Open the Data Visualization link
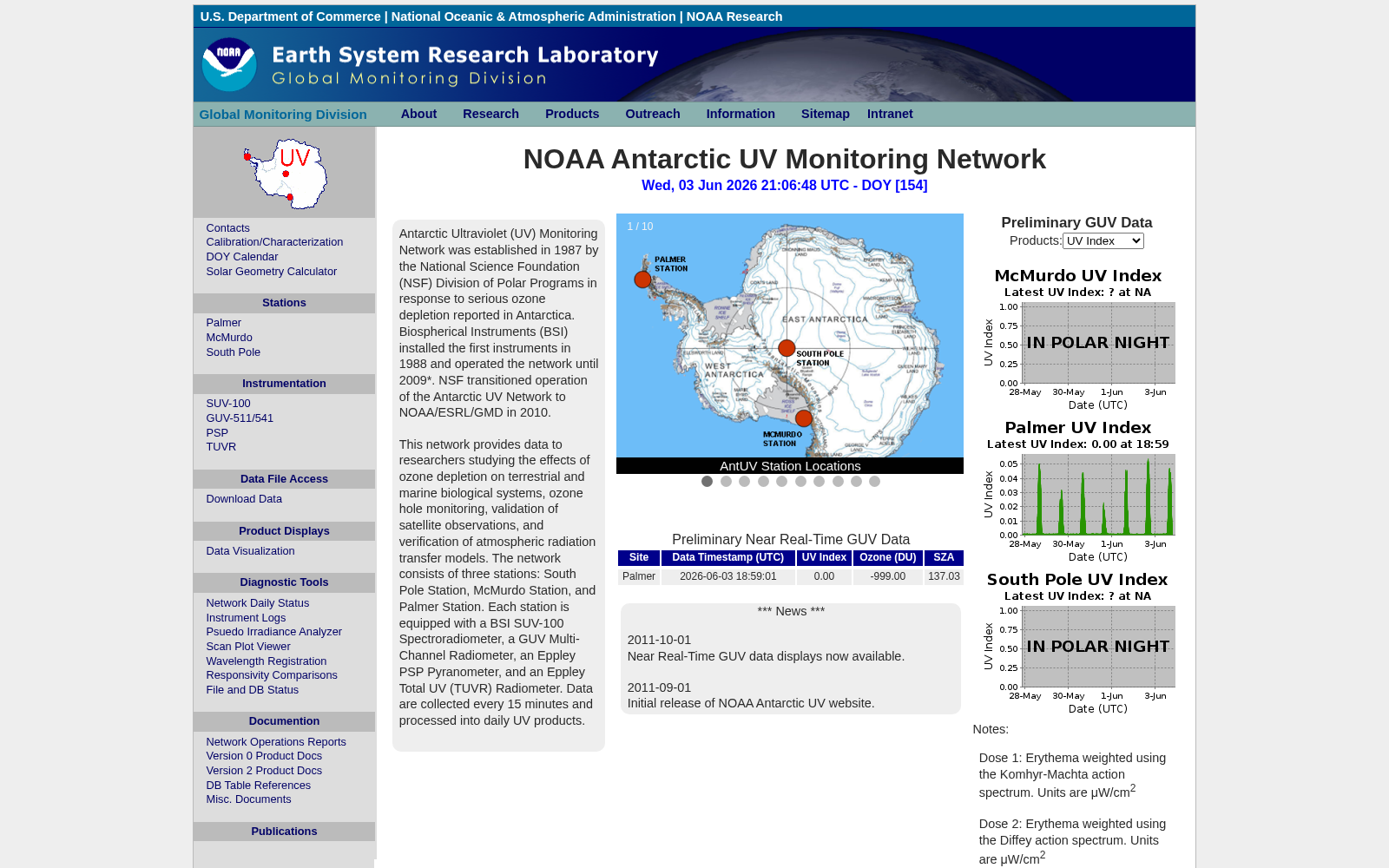The height and width of the screenshot is (868, 1389). [250, 551]
